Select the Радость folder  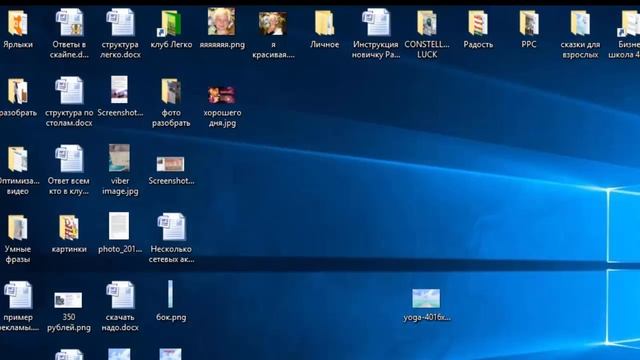tap(478, 23)
